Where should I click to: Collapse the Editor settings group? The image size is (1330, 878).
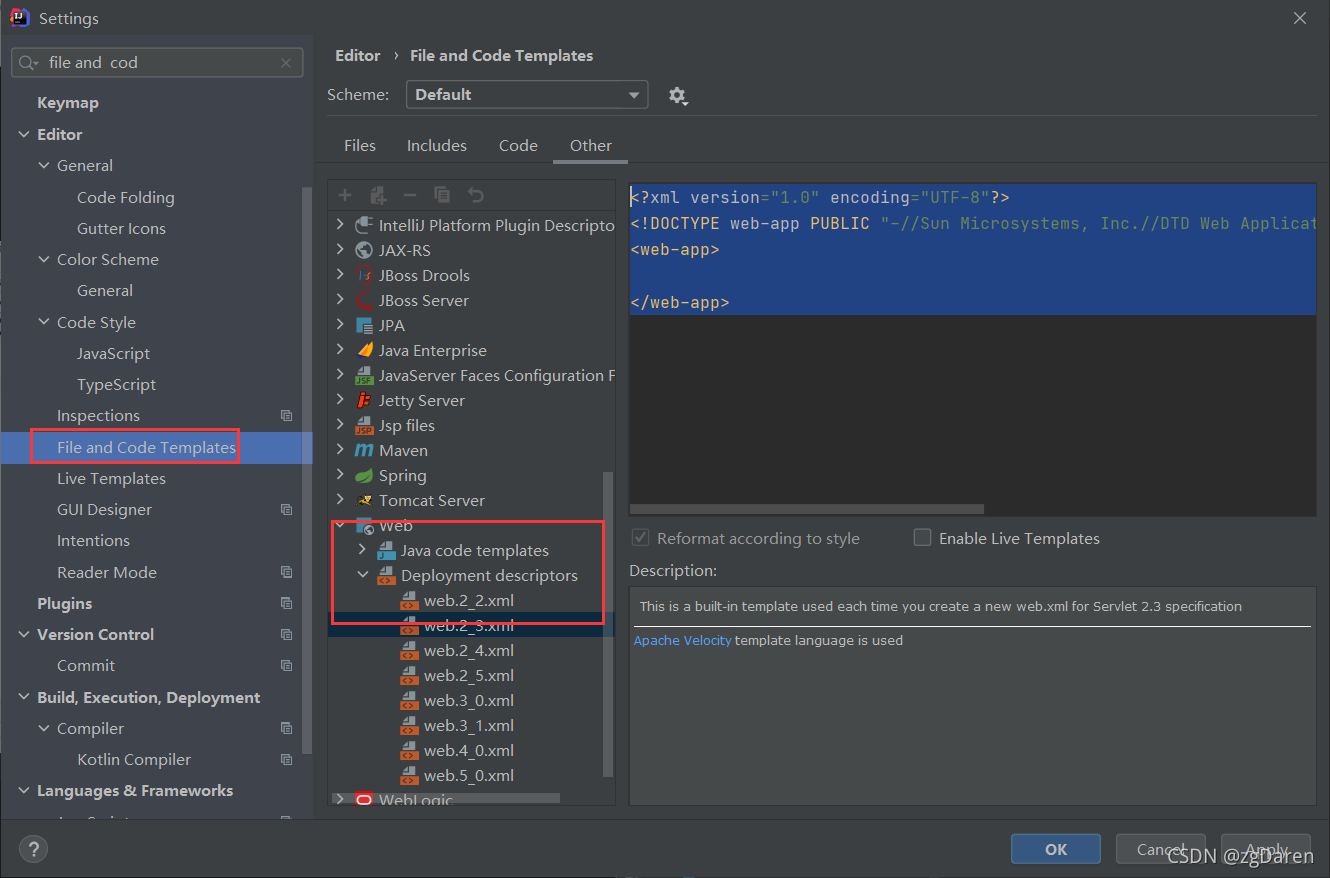(x=24, y=134)
